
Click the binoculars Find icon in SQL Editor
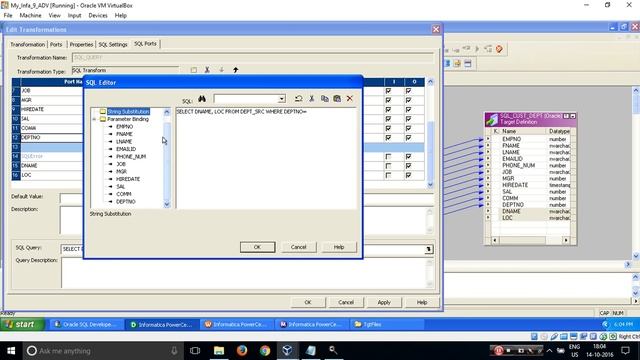coord(202,99)
